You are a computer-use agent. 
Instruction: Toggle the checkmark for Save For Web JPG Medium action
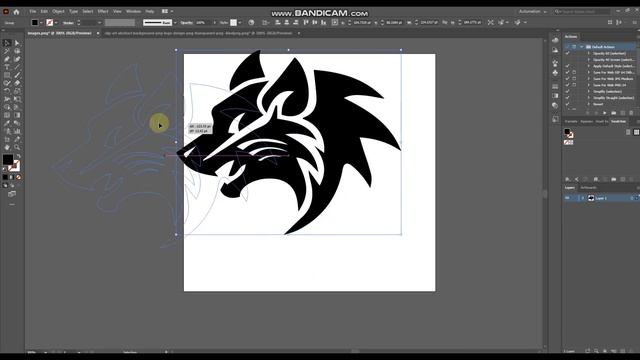point(567,79)
